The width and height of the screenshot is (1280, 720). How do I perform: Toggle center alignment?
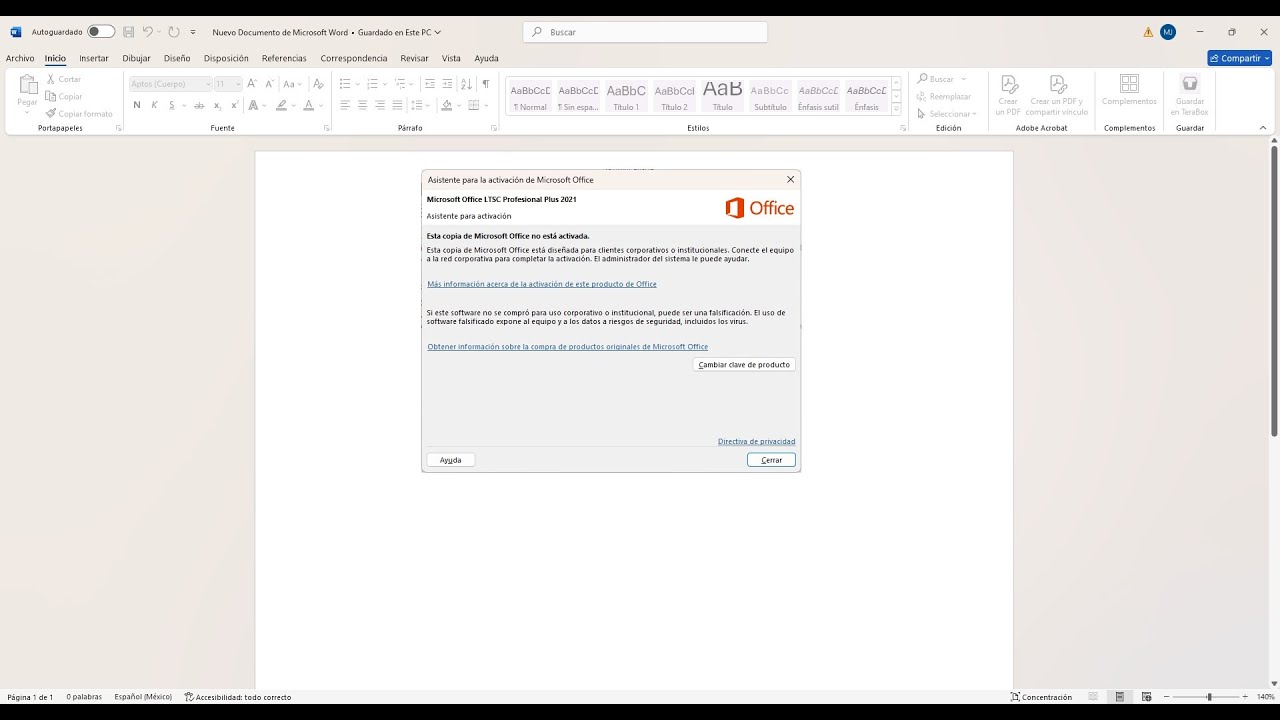coord(362,105)
